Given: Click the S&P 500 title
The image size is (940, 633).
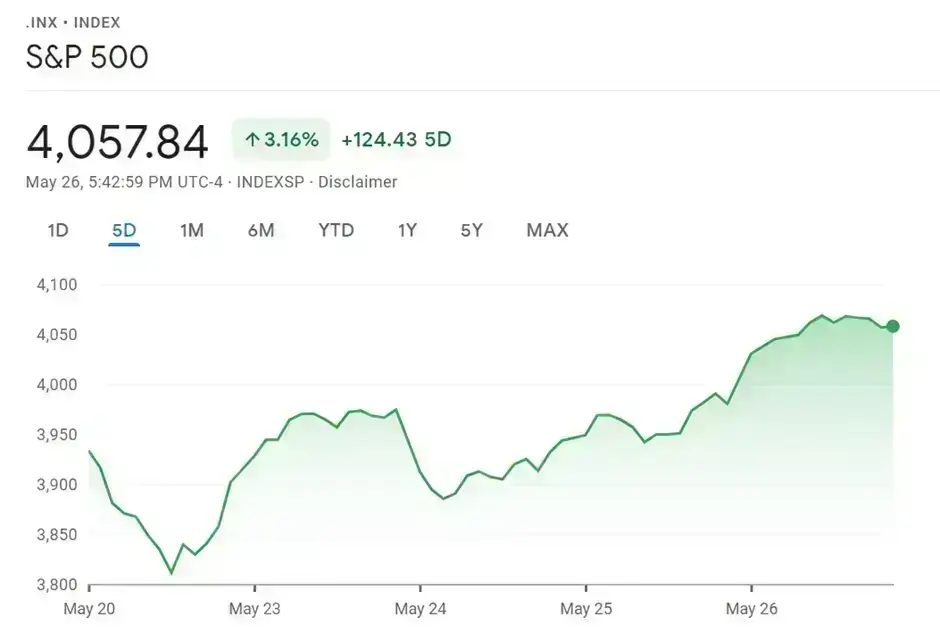Looking at the screenshot, I should pos(88,57).
